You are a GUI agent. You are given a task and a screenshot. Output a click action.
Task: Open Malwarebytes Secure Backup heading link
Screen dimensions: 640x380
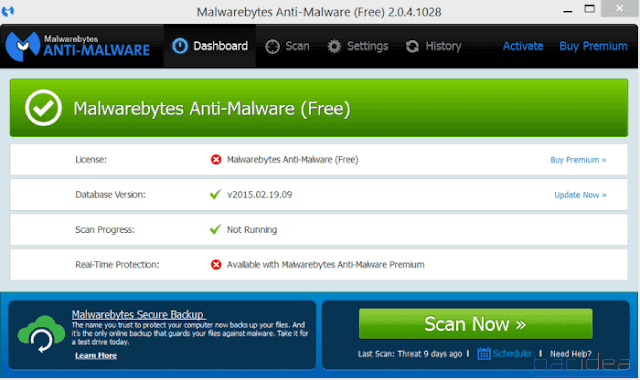tap(138, 315)
